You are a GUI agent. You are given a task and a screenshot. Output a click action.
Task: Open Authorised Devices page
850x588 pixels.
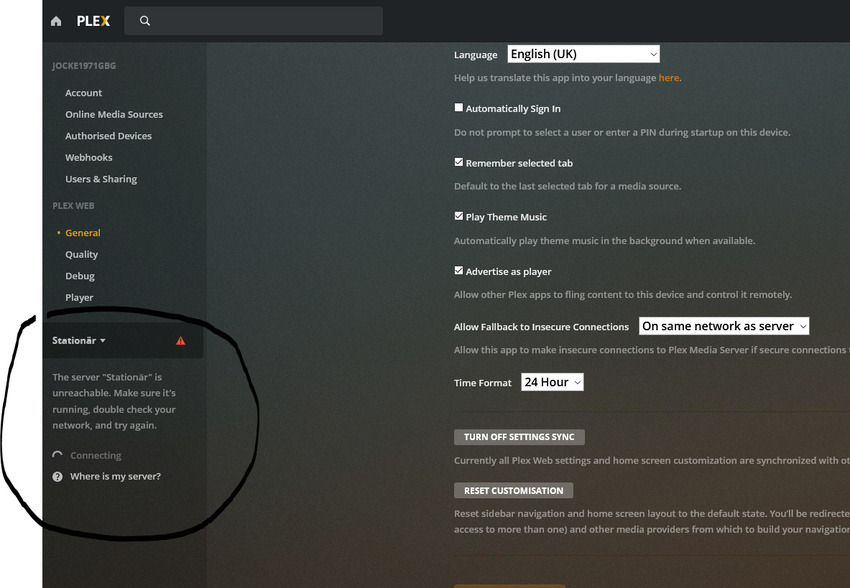coord(108,136)
